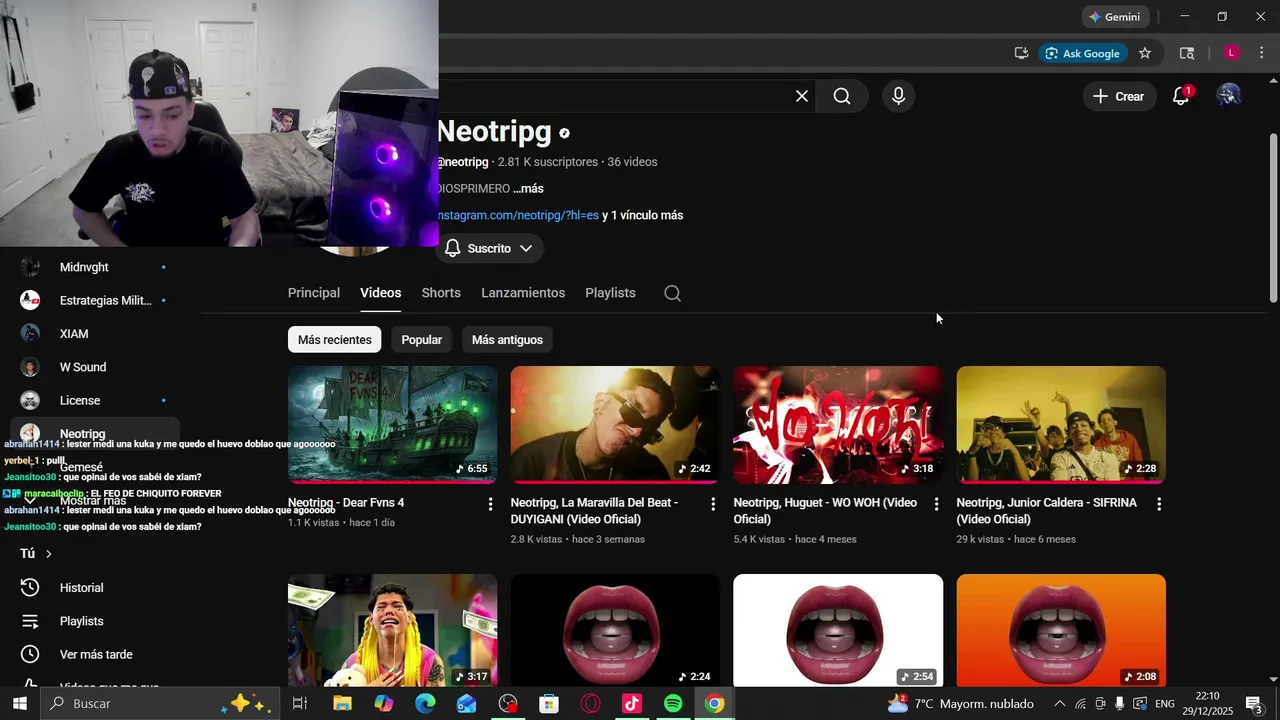Screen dimensions: 1280x720
Task: Open the Chrome profile L avatar
Action: click(x=1232, y=53)
